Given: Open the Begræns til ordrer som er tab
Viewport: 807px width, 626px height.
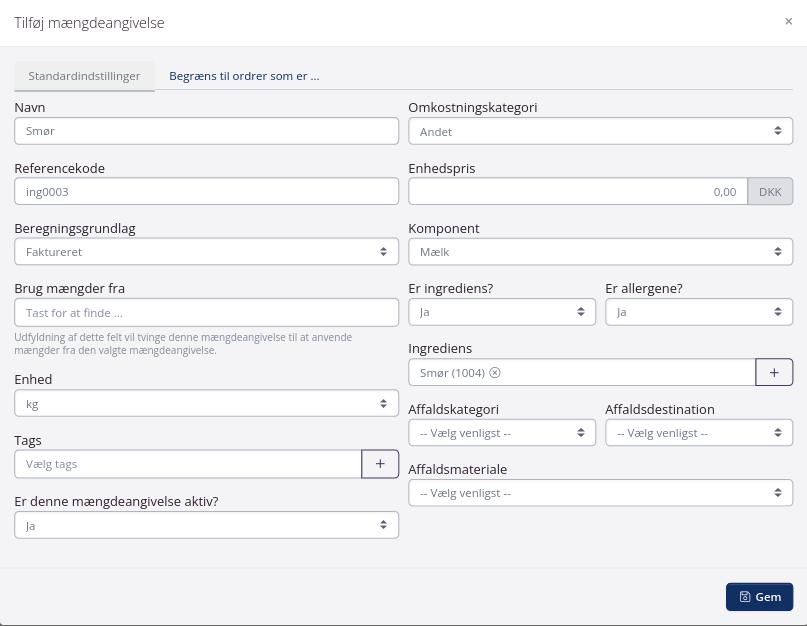Looking at the screenshot, I should click(x=244, y=76).
